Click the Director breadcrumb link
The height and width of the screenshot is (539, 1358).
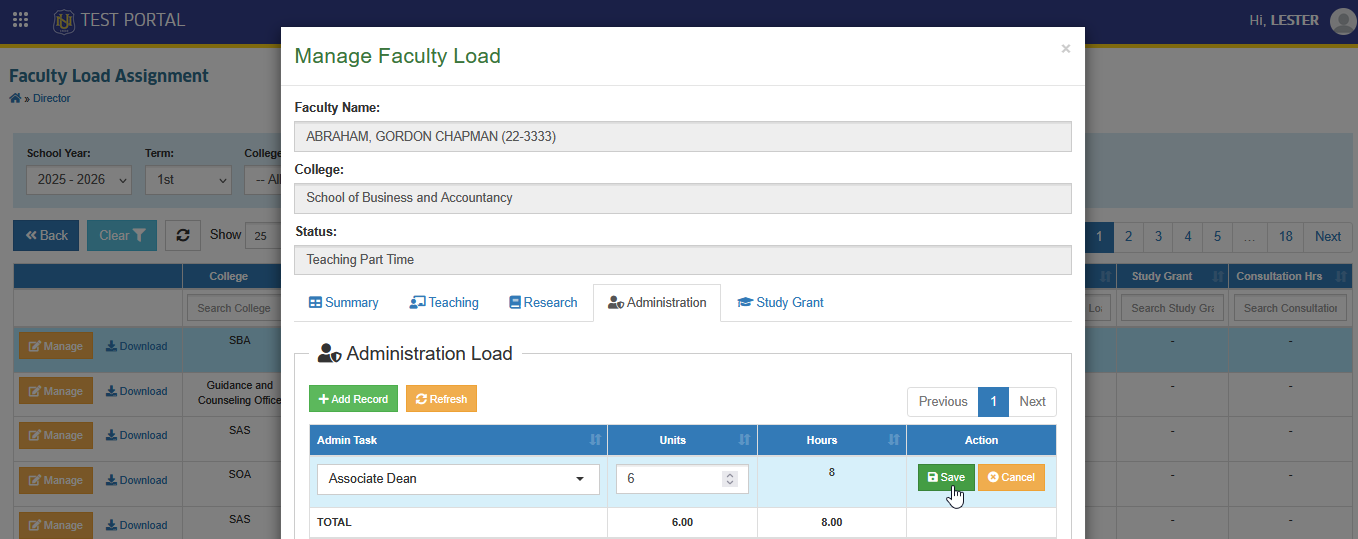(x=52, y=98)
